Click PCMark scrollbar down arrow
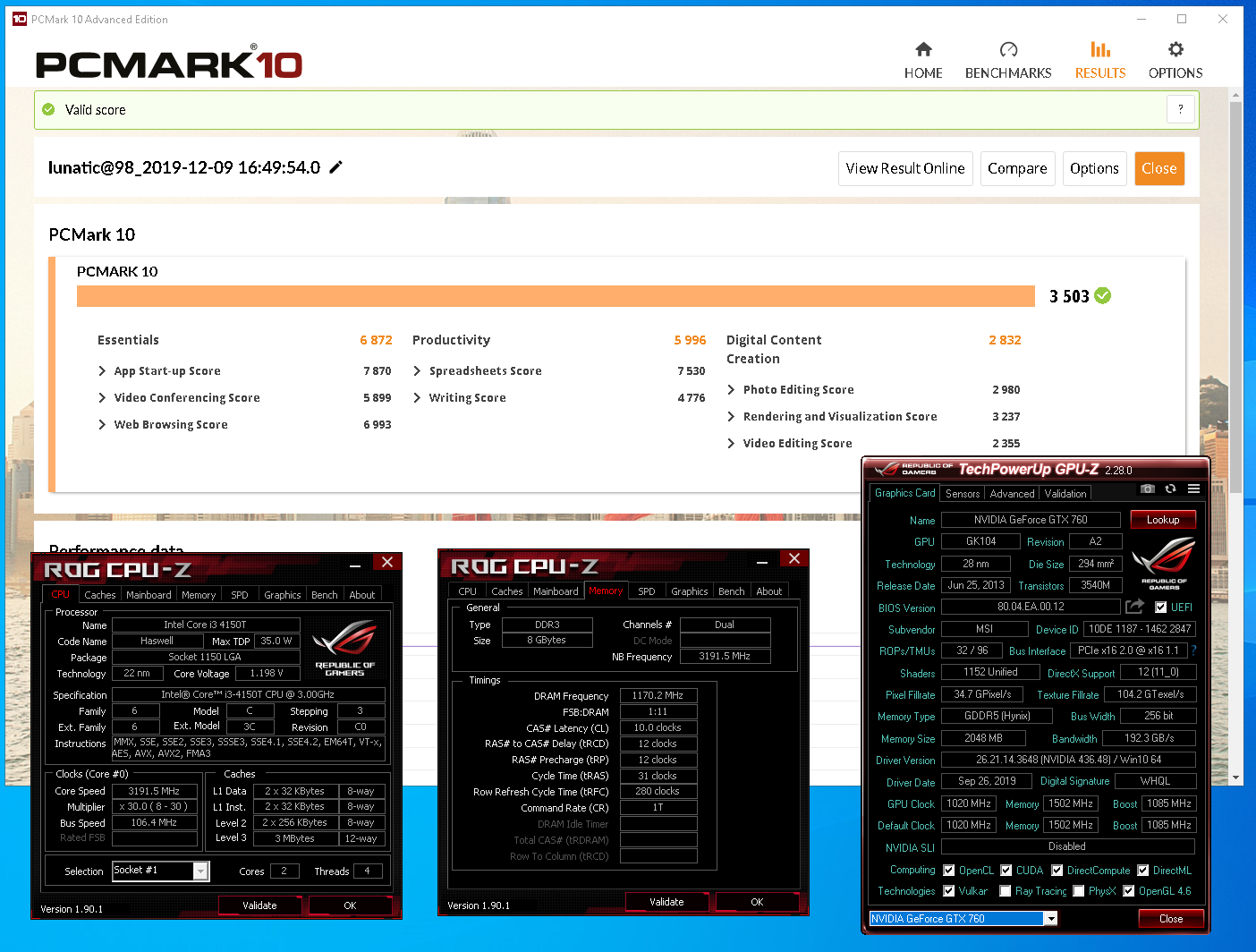Screen dimensions: 1256x952 point(1235,778)
